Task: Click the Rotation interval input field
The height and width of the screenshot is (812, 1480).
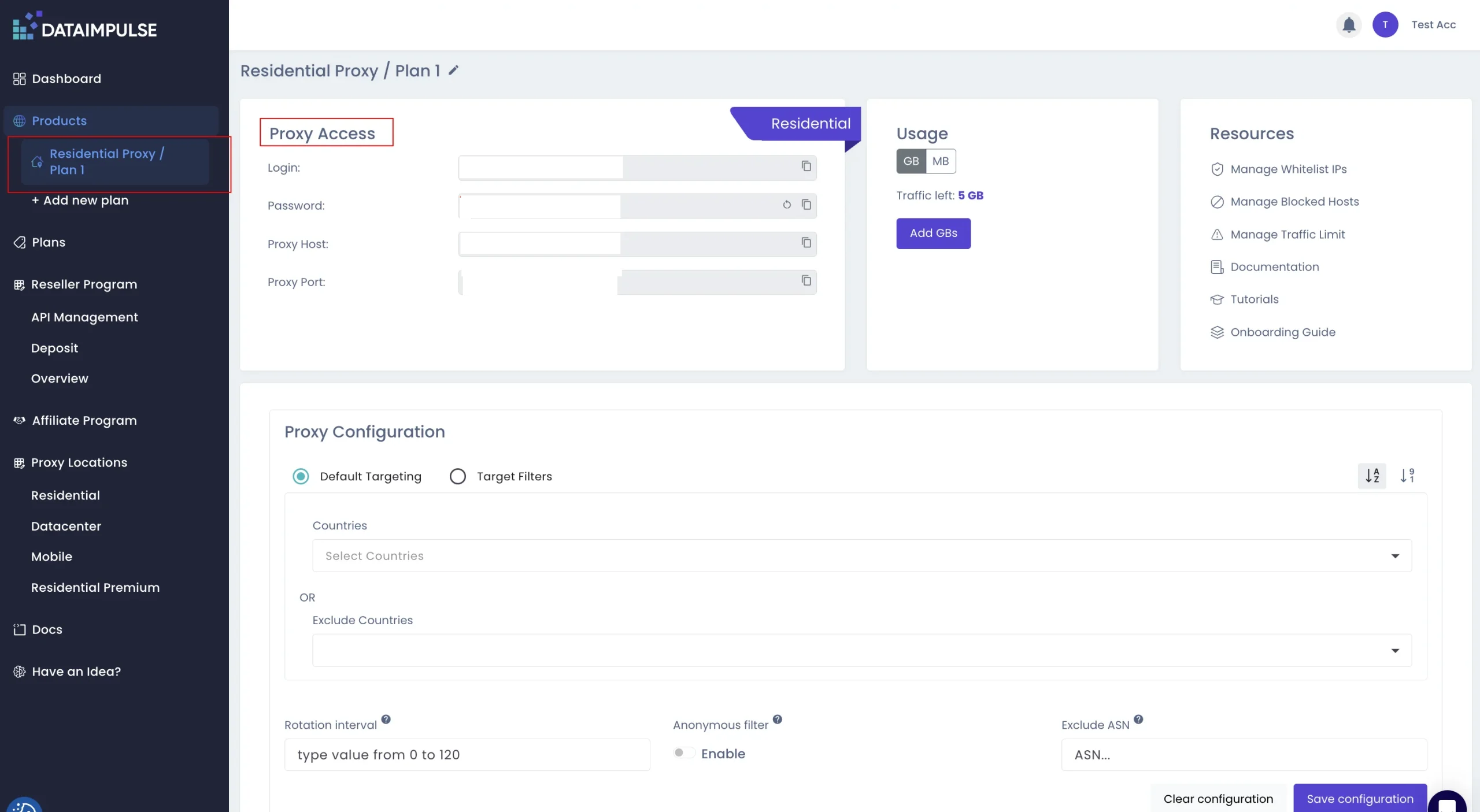Action: pyautogui.click(x=467, y=755)
